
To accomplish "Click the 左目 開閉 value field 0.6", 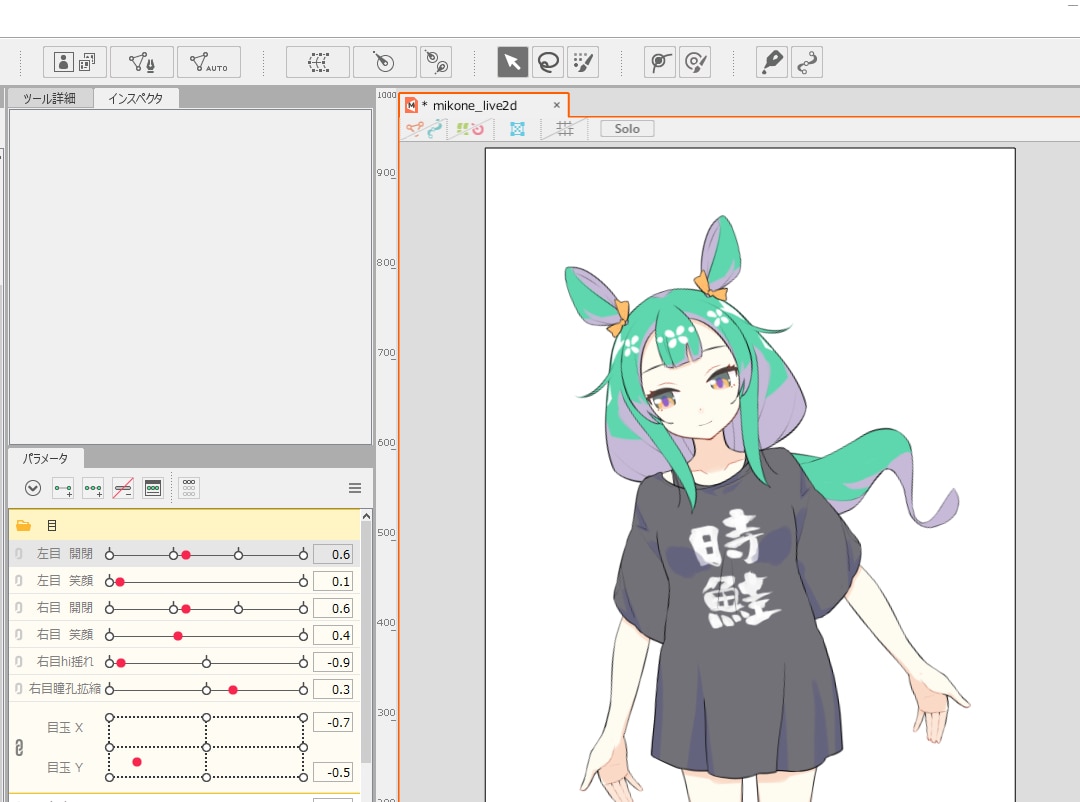I will (333, 555).
